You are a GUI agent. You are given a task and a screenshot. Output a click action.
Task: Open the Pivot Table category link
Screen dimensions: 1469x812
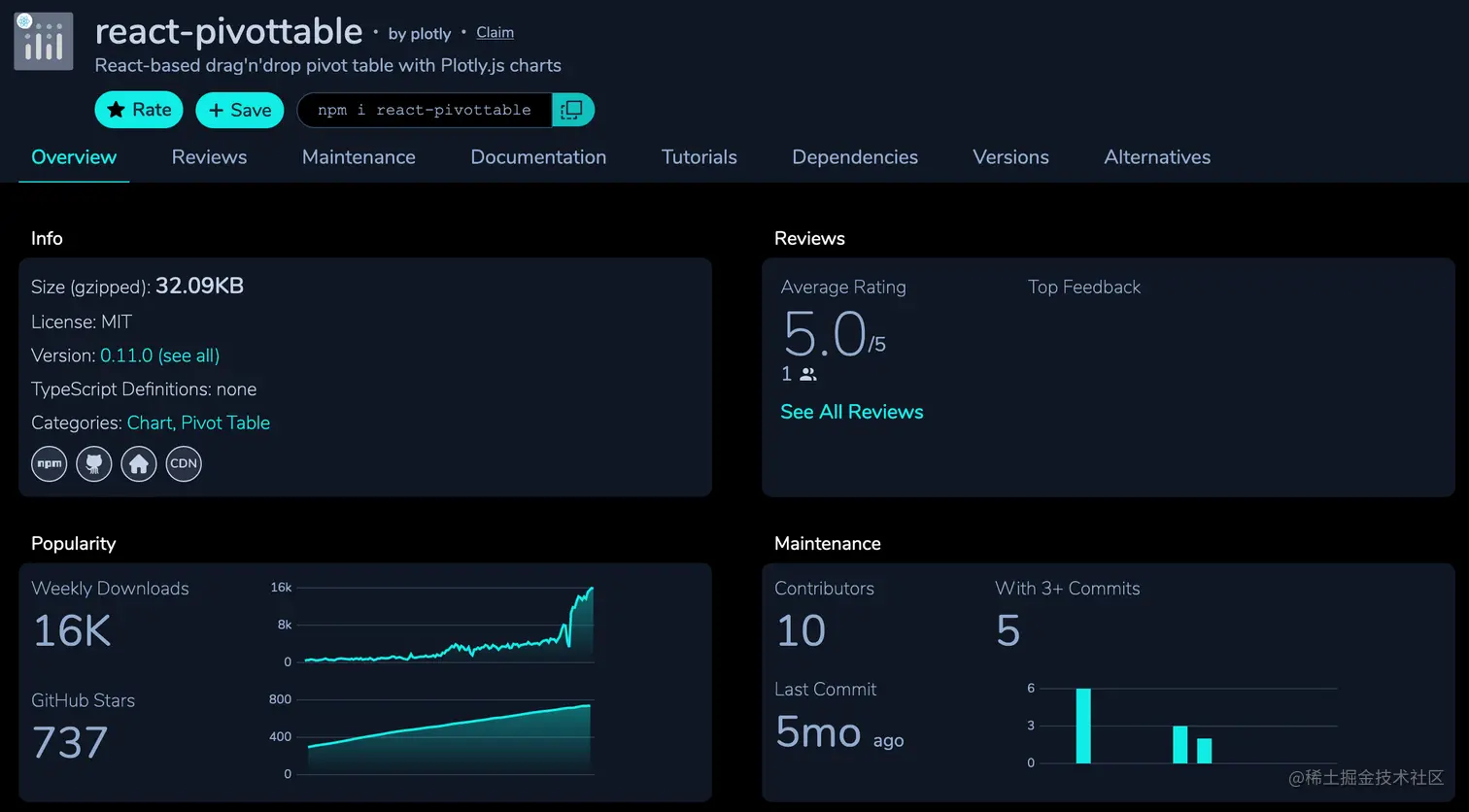225,423
